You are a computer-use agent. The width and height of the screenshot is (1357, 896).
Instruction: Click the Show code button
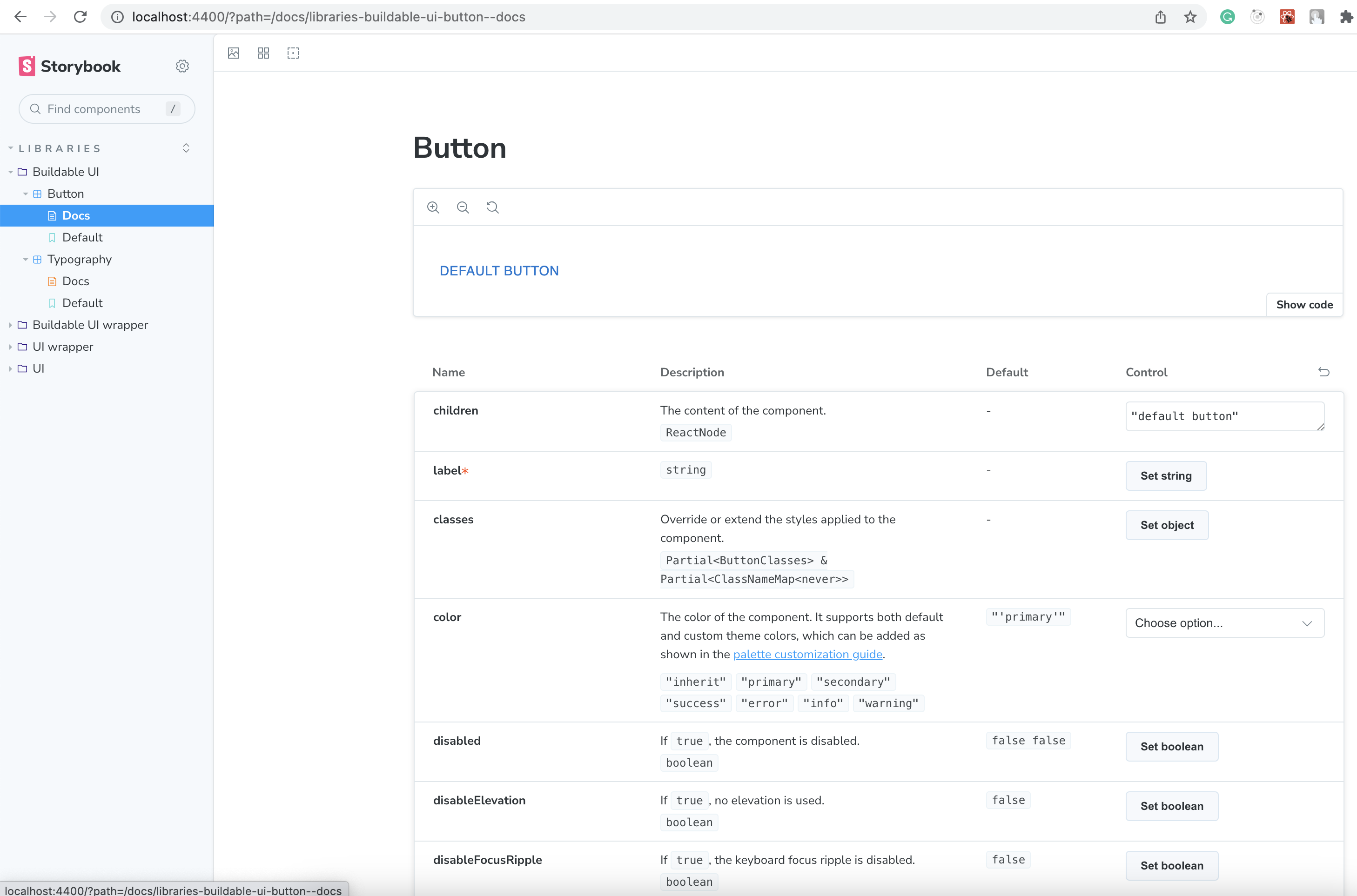(x=1304, y=304)
